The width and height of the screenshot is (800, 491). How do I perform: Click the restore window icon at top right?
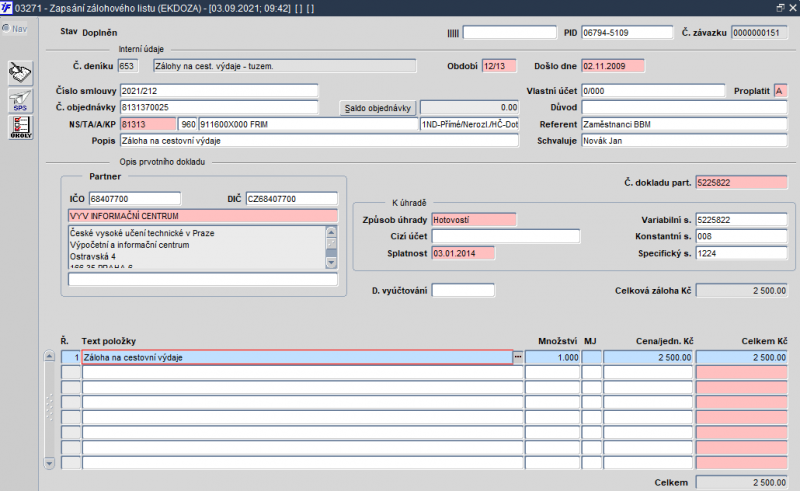pos(779,7)
